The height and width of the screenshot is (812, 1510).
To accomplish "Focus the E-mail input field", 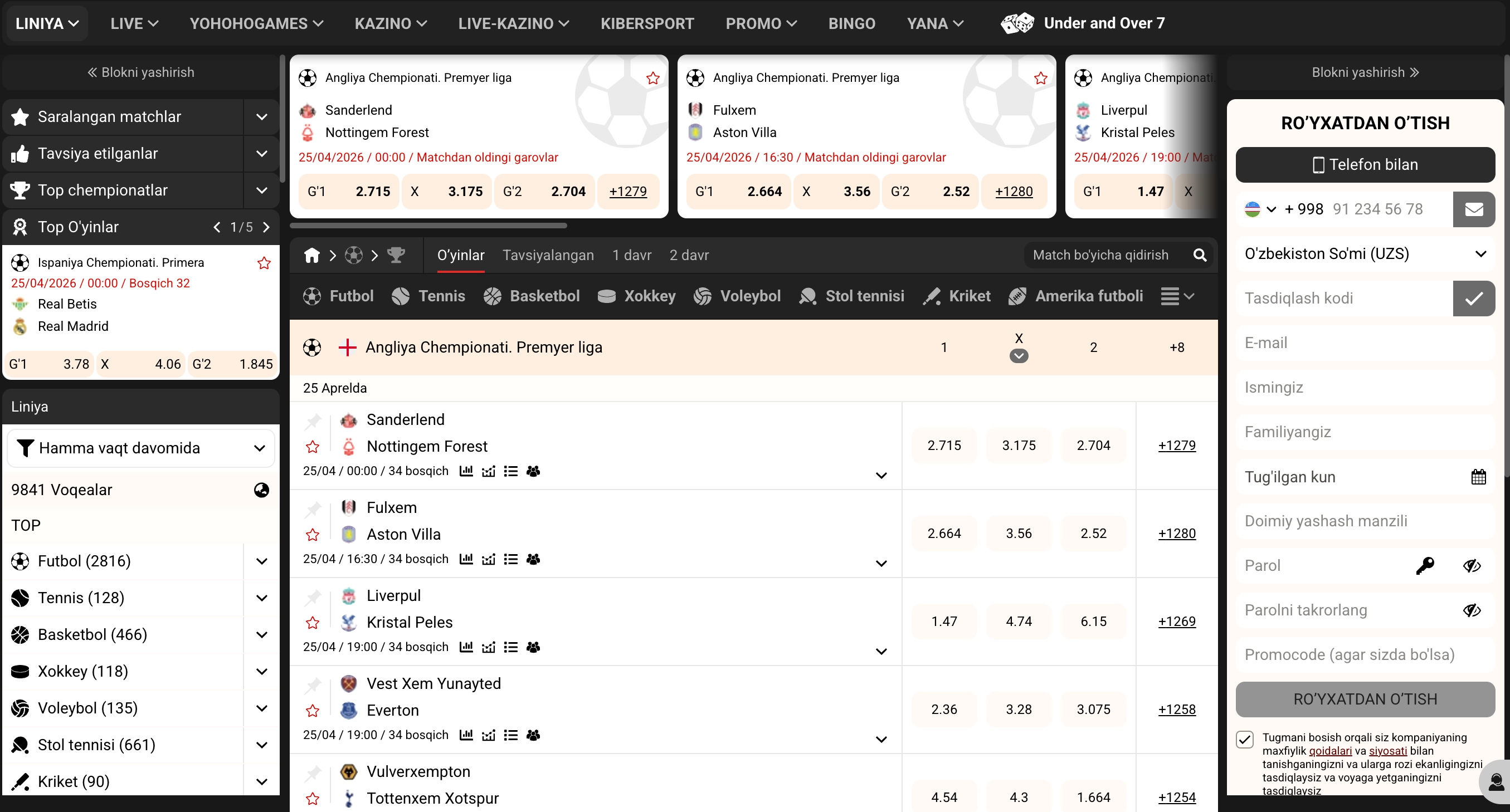I will click(x=1365, y=343).
